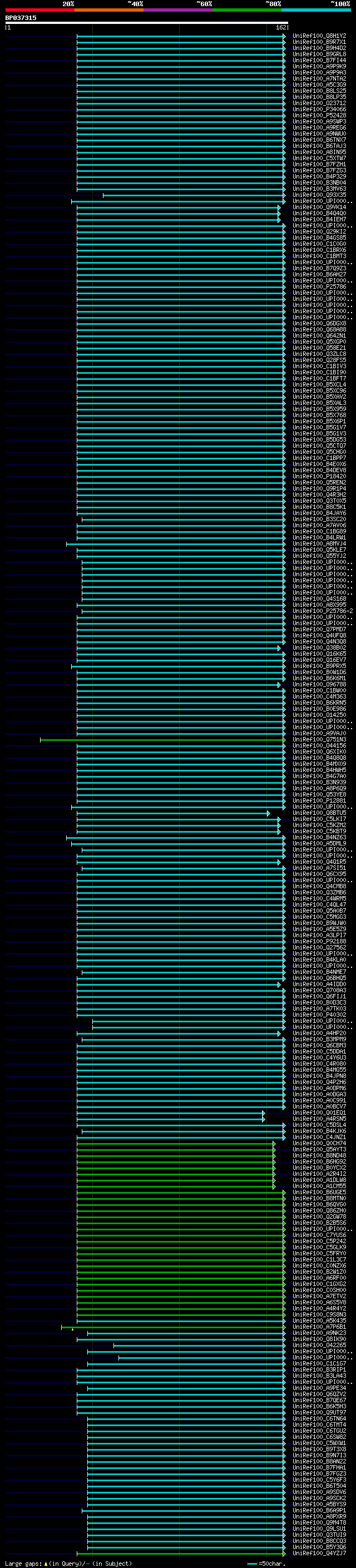Screen dimensions: 356x1568
Task: Select the query name BP037315
Action: tap(21, 18)
